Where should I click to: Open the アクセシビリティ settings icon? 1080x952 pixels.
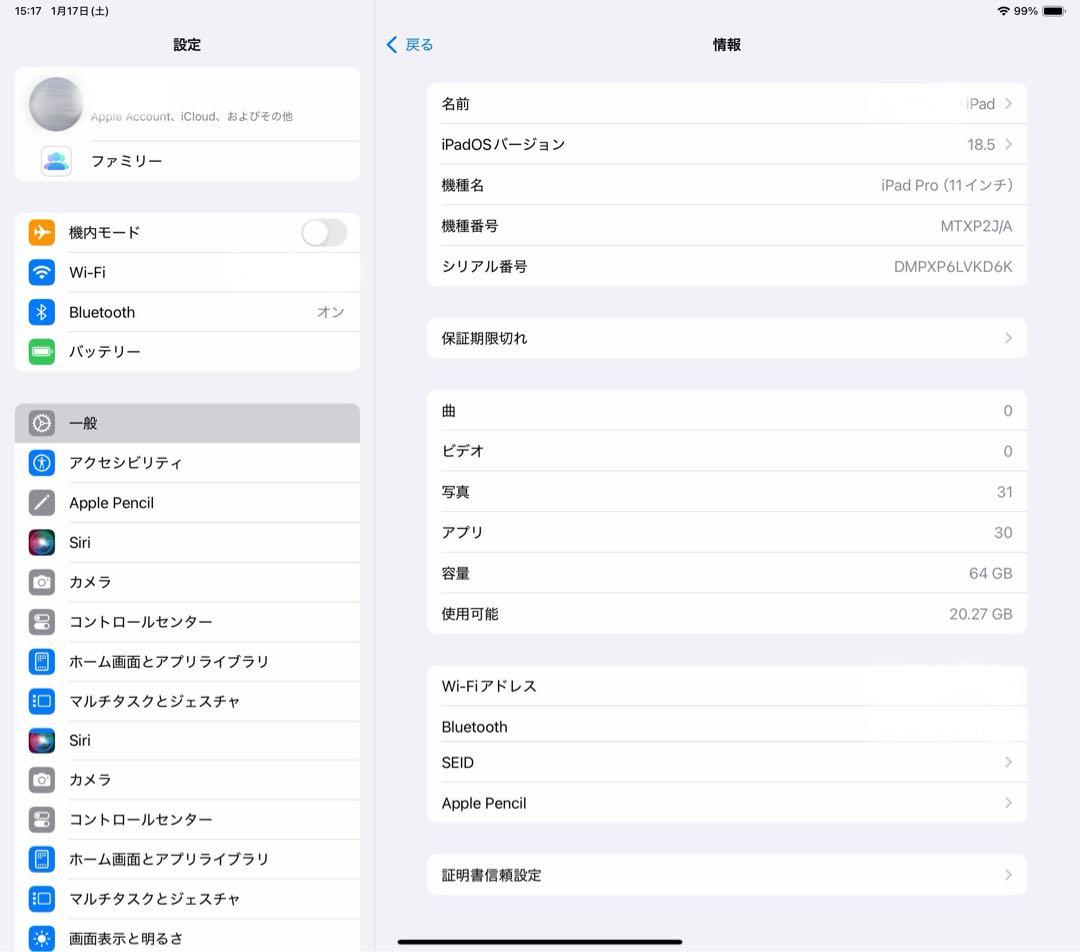pos(42,463)
